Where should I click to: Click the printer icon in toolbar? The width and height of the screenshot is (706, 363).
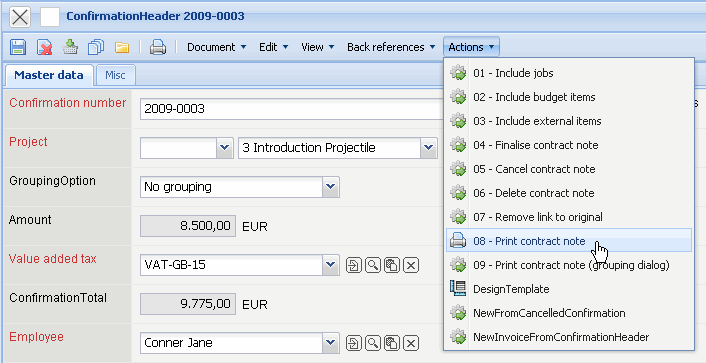[x=158, y=47]
